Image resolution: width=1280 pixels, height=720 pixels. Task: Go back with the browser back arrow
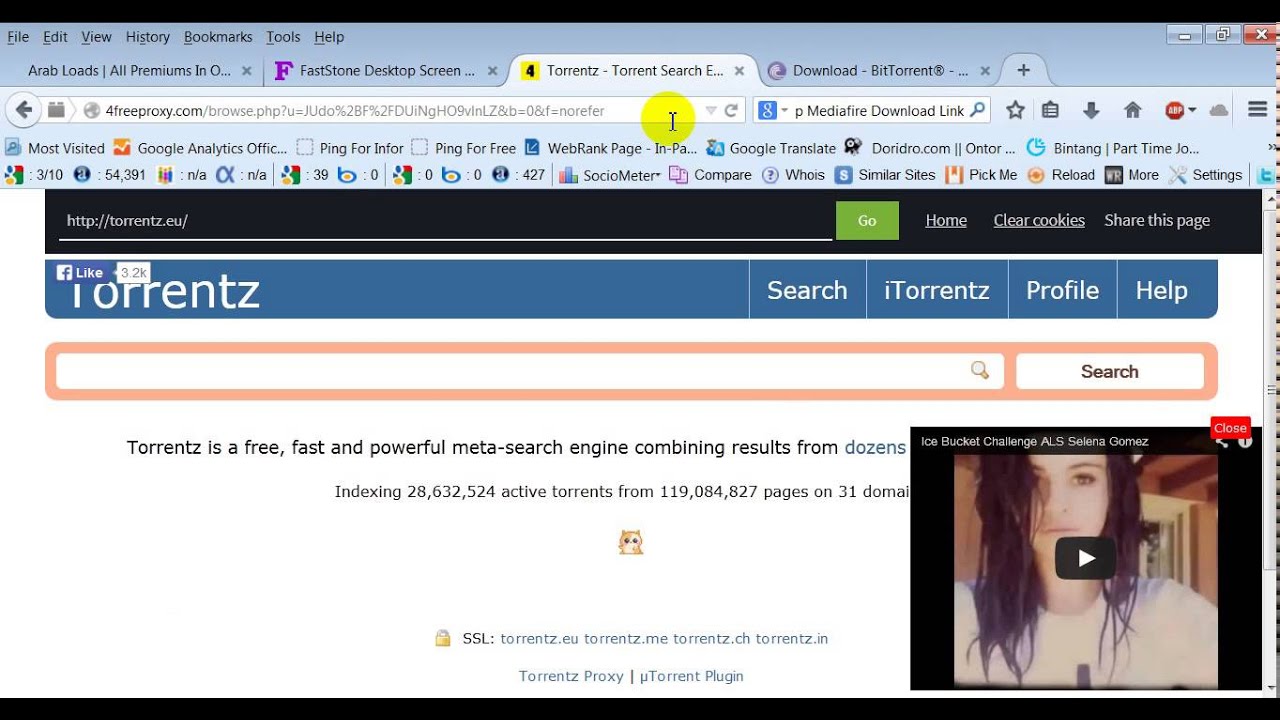pyautogui.click(x=24, y=110)
